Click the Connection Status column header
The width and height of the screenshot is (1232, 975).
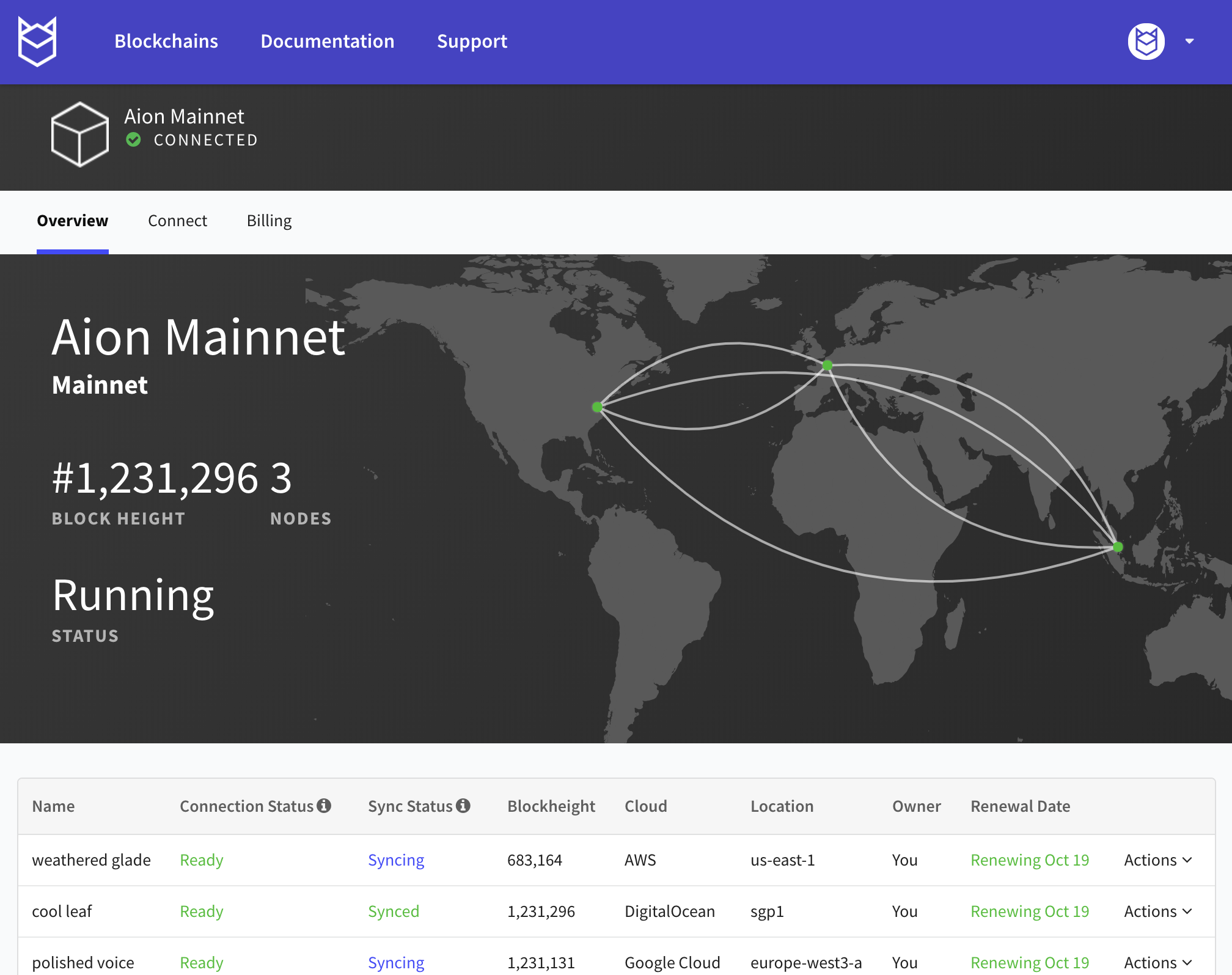click(x=247, y=806)
